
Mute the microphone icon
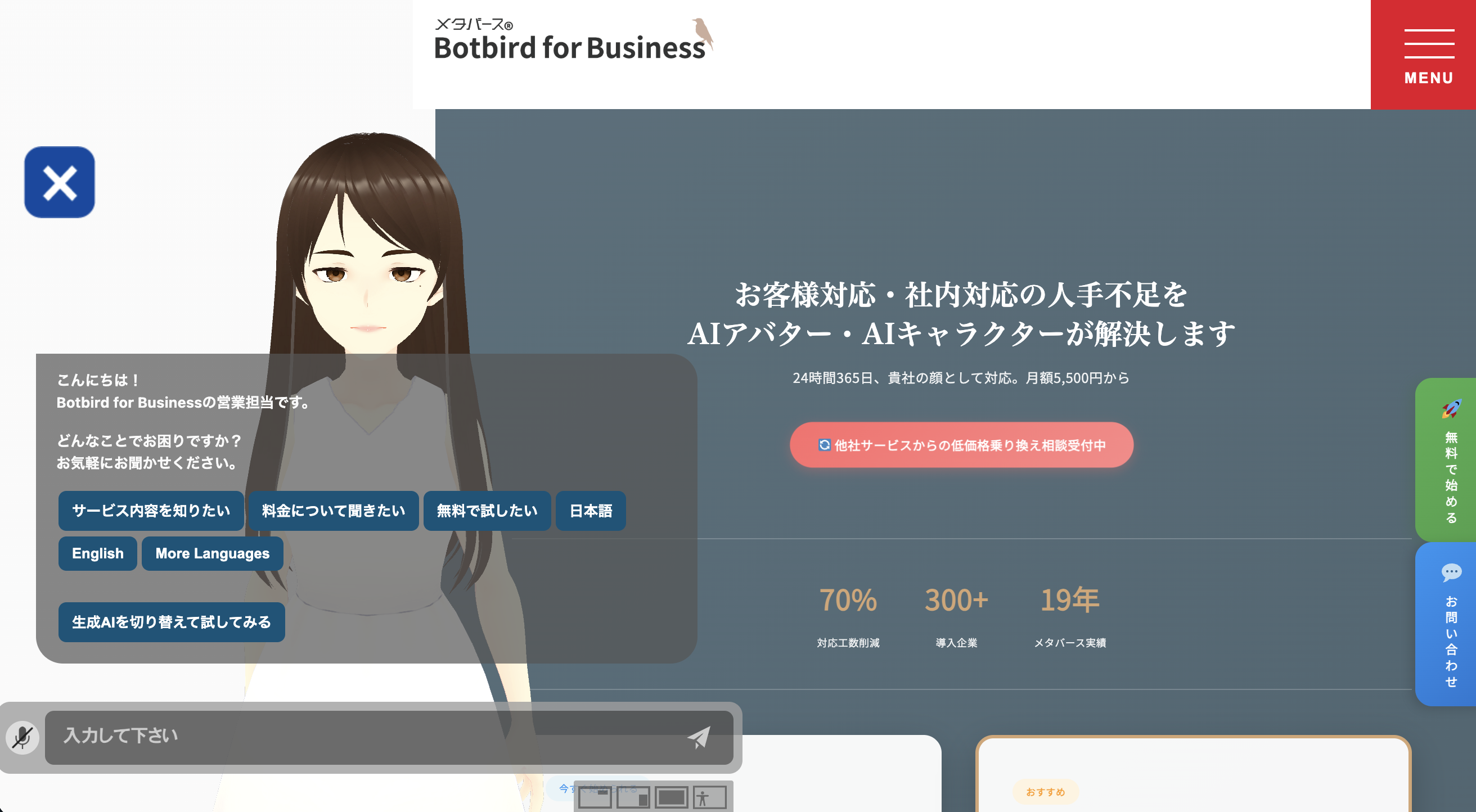pos(23,738)
